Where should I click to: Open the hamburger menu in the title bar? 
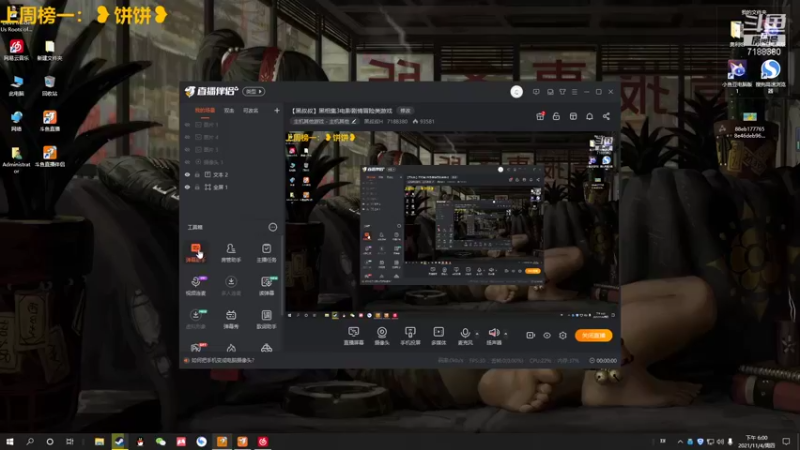[574, 92]
